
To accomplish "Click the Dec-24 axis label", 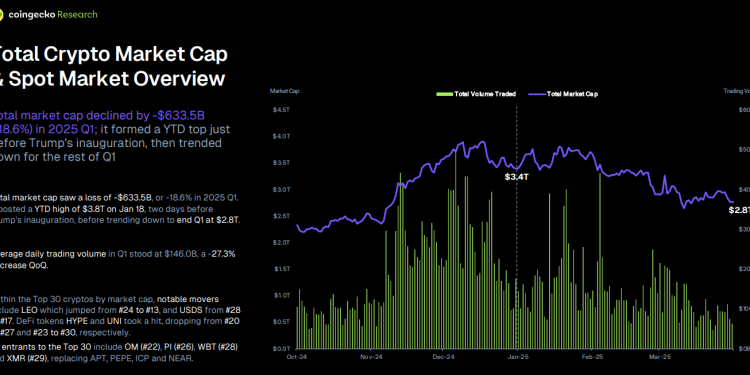I will [x=444, y=357].
